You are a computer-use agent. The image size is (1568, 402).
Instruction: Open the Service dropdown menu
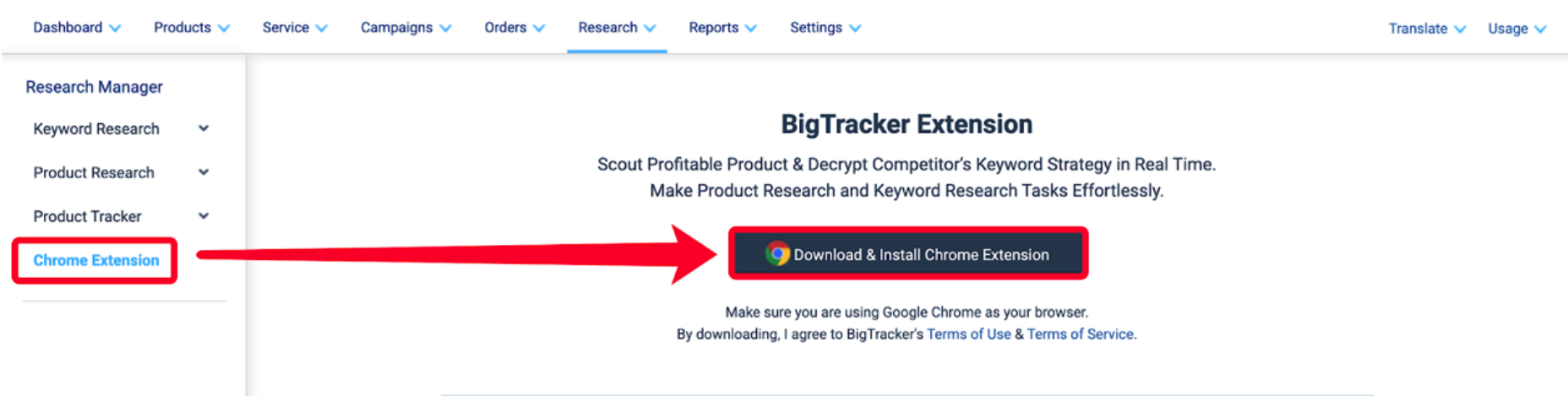[x=294, y=28]
